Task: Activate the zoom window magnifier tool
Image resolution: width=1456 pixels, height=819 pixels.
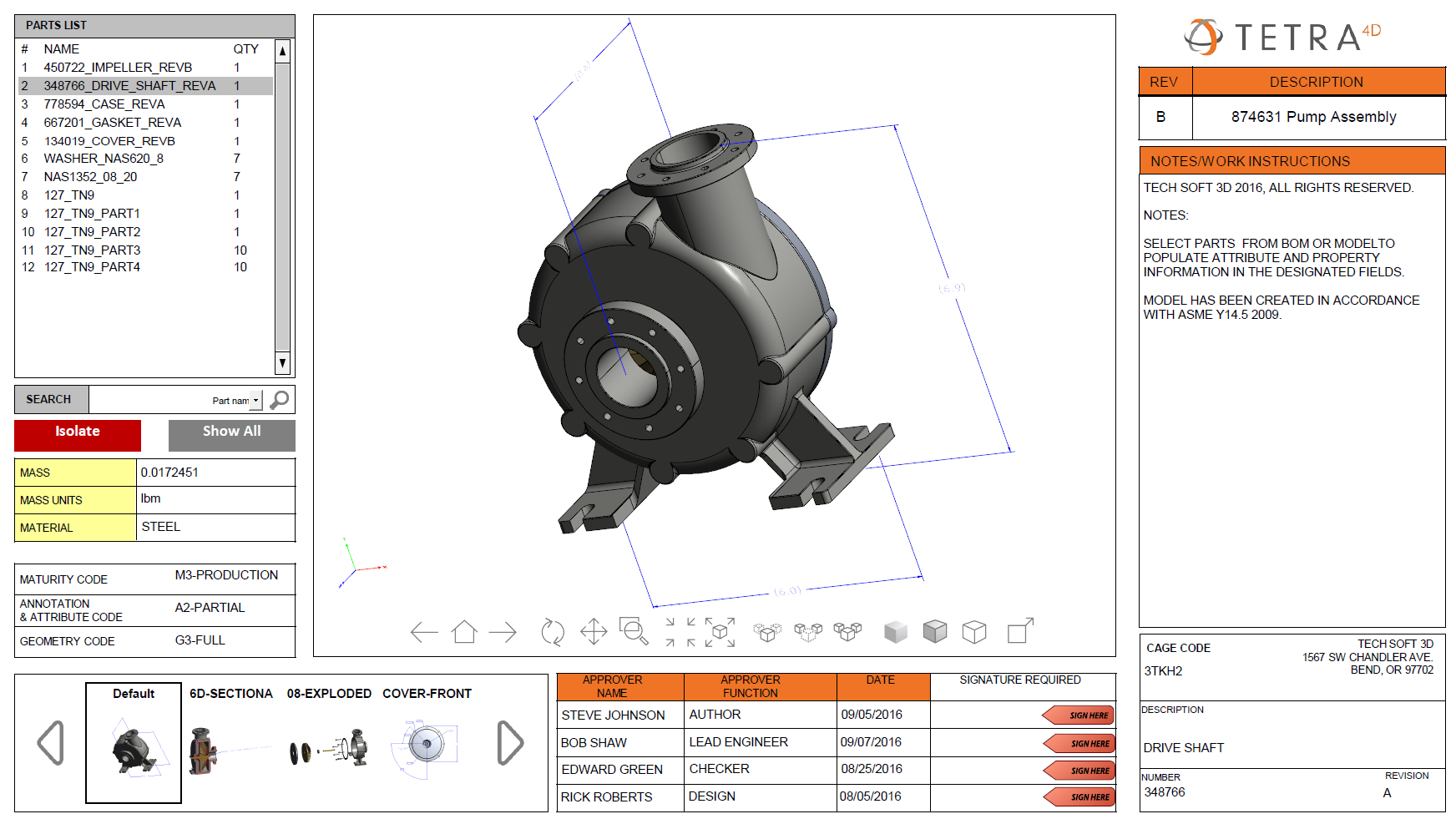Action: pos(632,632)
